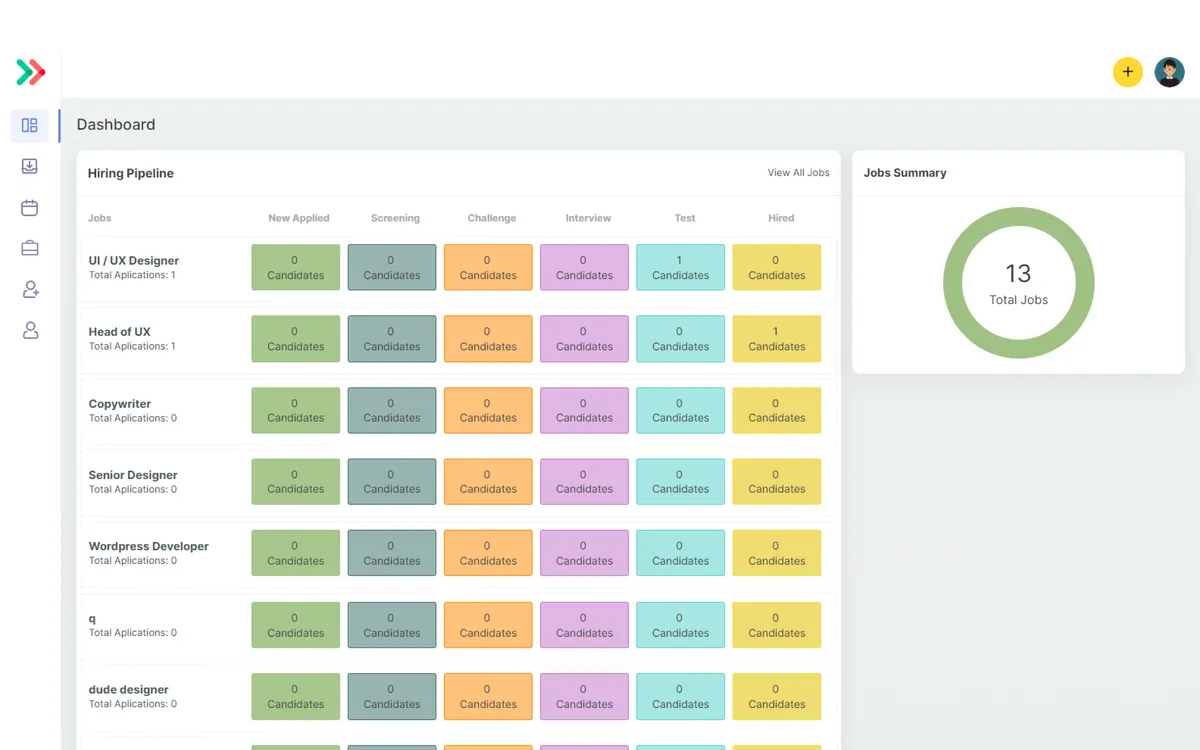The width and height of the screenshot is (1200, 750).
Task: Click job q Challenge candidates box
Action: click(x=488, y=625)
